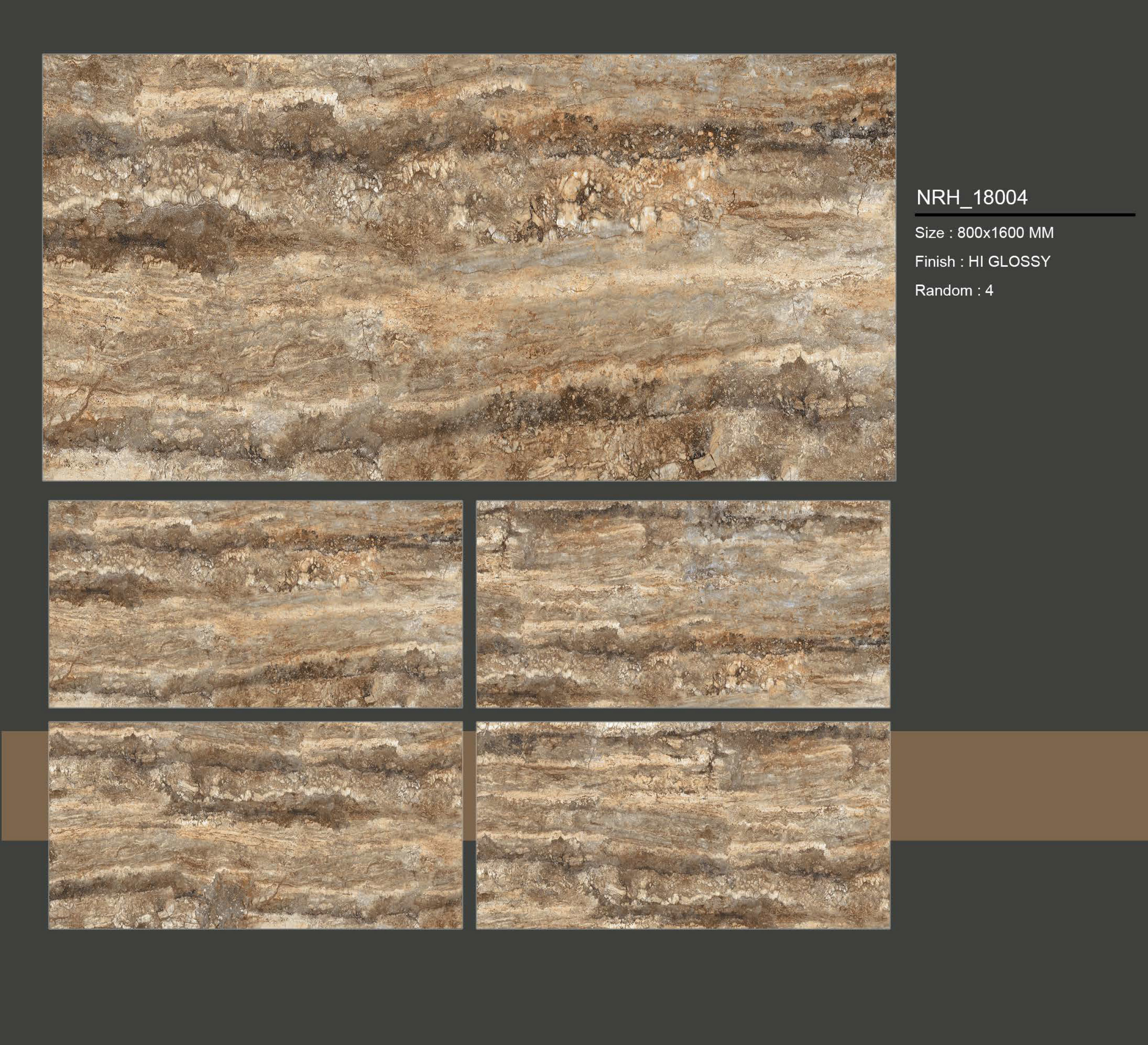Click the 'HI GLOSSY' finish value
The image size is (1148, 1045).
pos(1009,261)
